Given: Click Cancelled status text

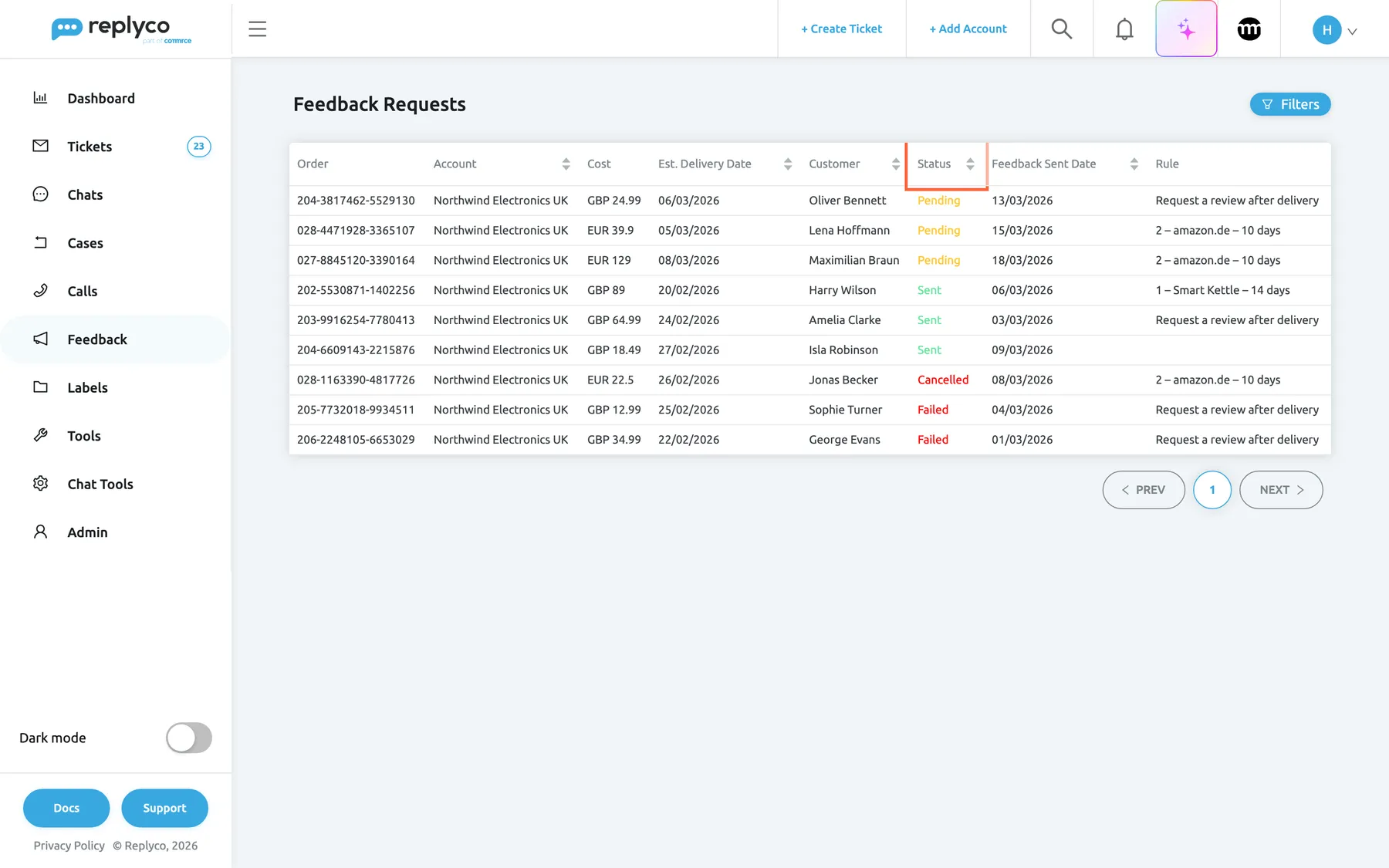Looking at the screenshot, I should [x=943, y=380].
